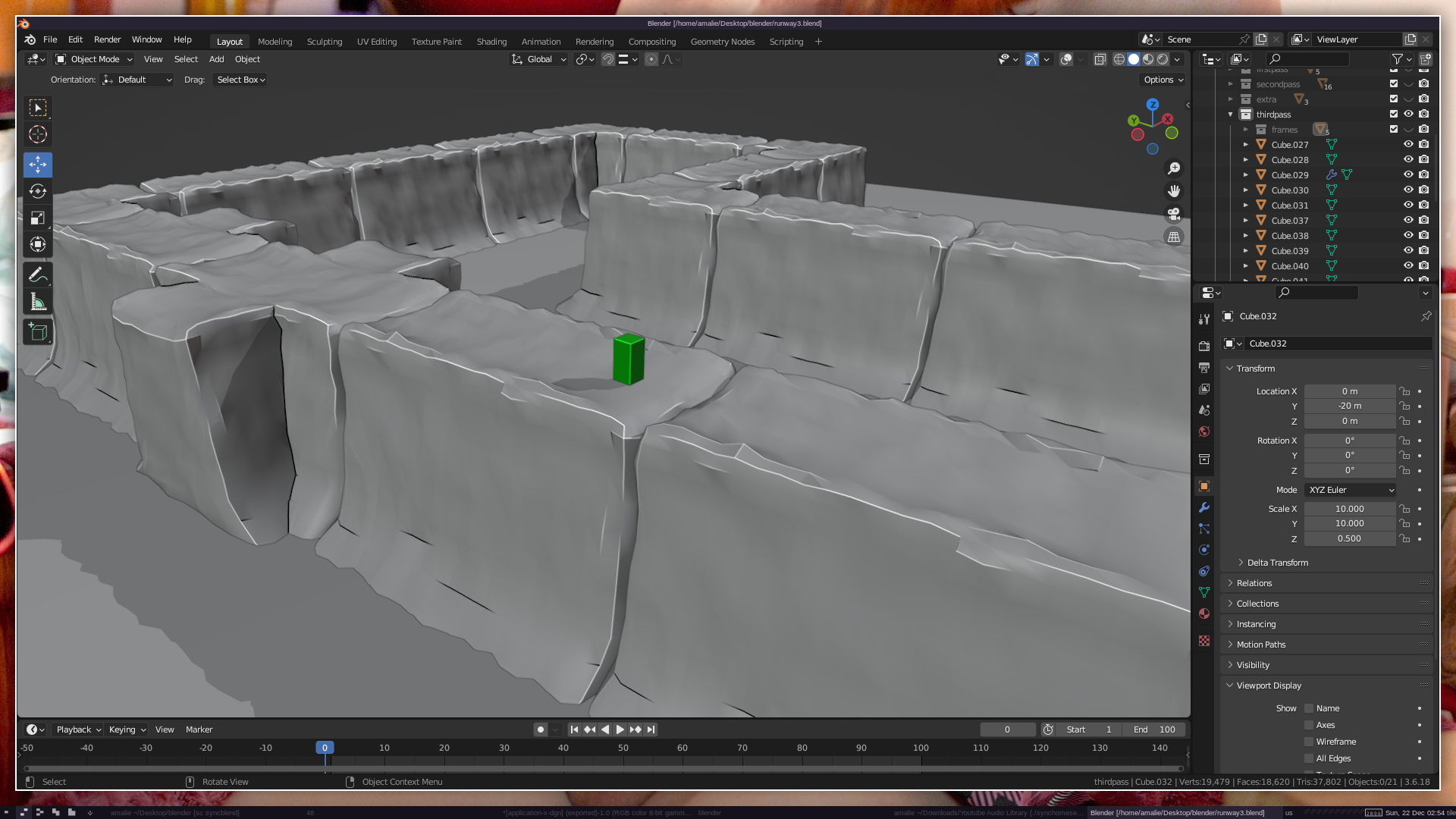1456x819 pixels.
Task: Click the zoom viewport magnifier icon
Action: (1174, 168)
